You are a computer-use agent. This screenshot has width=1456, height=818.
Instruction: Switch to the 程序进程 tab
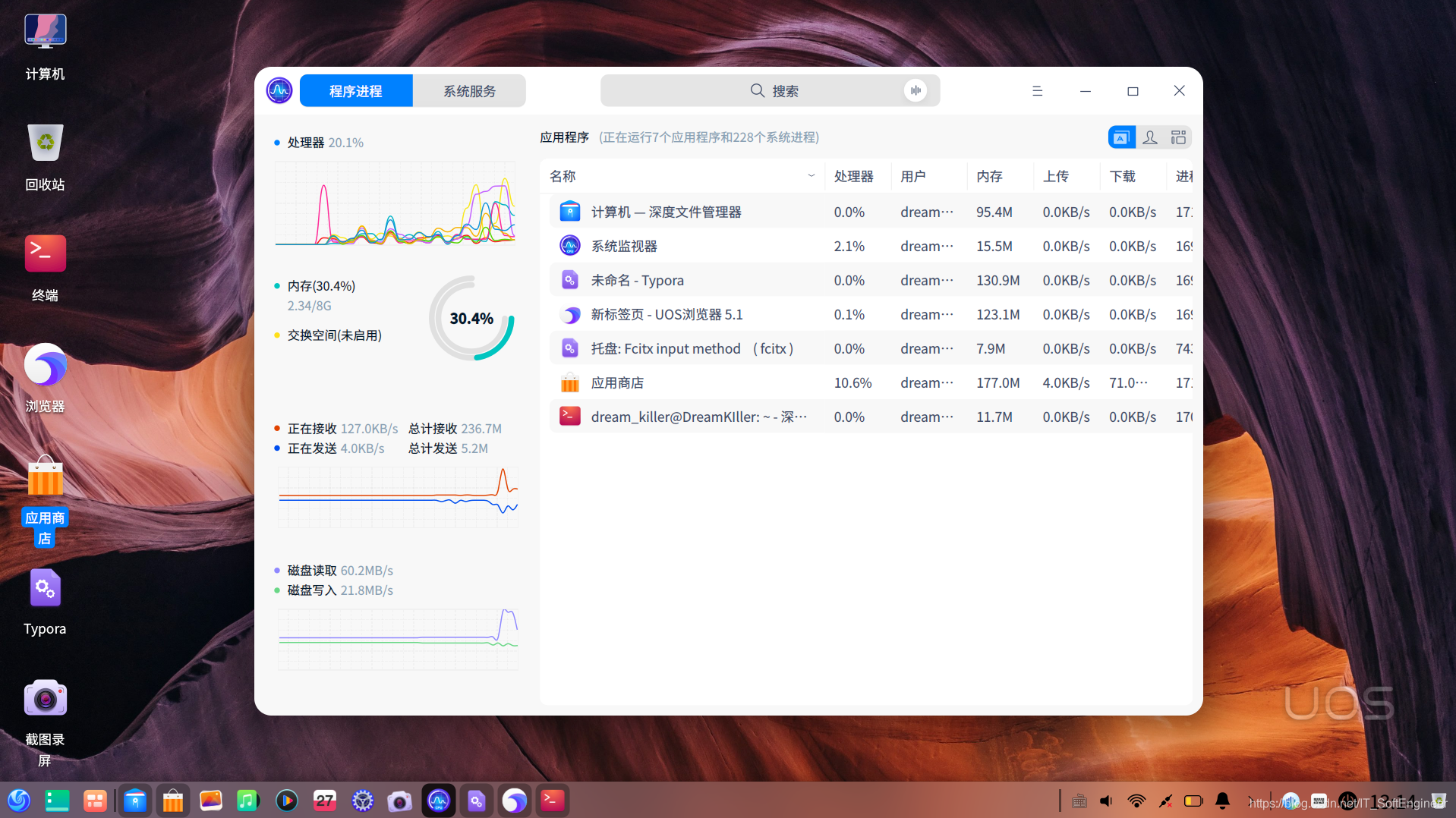click(356, 91)
